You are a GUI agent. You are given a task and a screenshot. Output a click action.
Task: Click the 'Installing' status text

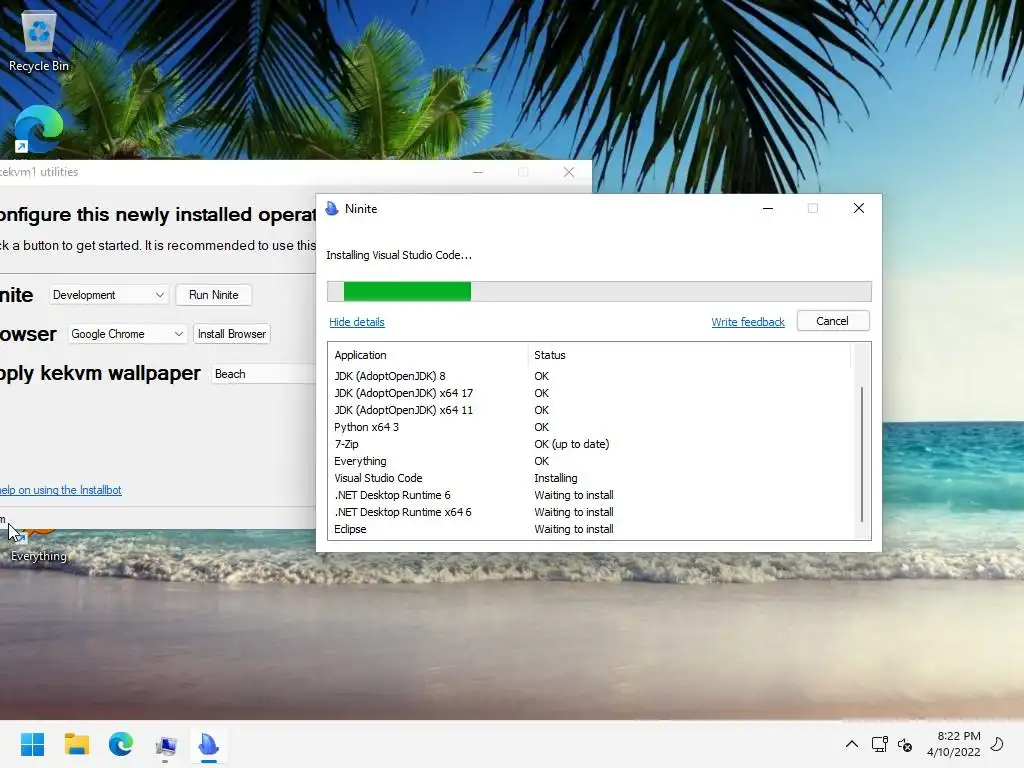pyautogui.click(x=556, y=478)
